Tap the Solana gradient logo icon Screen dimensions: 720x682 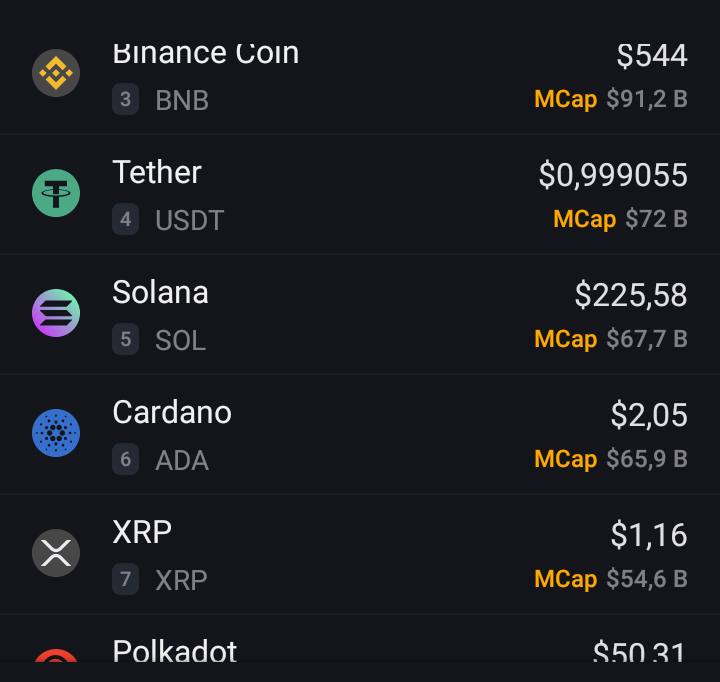point(56,313)
